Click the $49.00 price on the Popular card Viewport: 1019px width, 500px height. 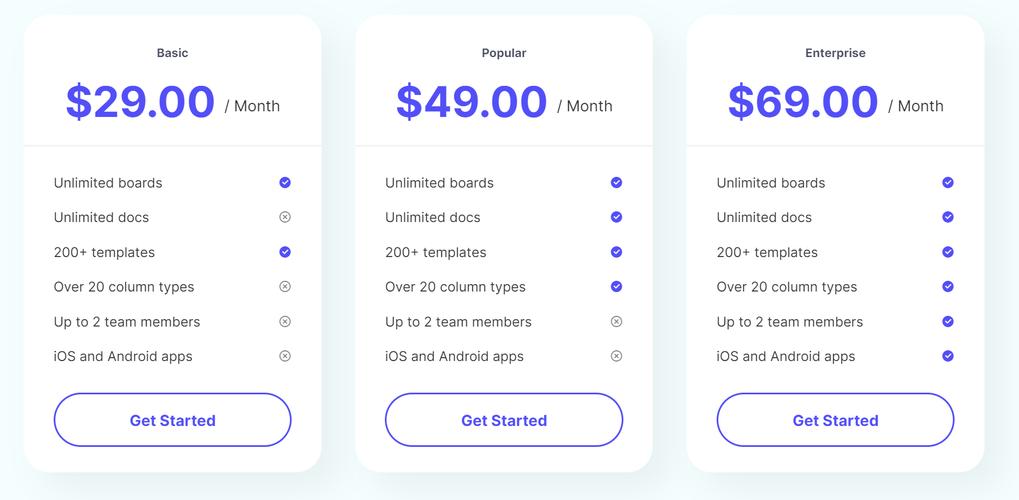(471, 102)
